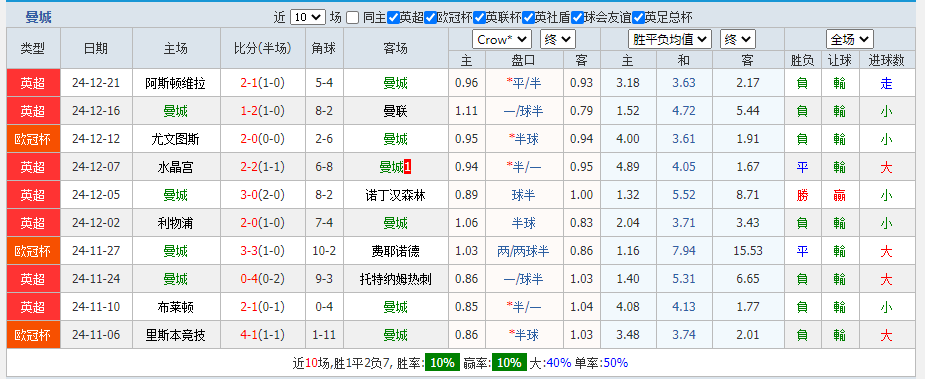Open the Crow* bookmaker dropdown
Screen dimensions: 925x379
(x=502, y=40)
